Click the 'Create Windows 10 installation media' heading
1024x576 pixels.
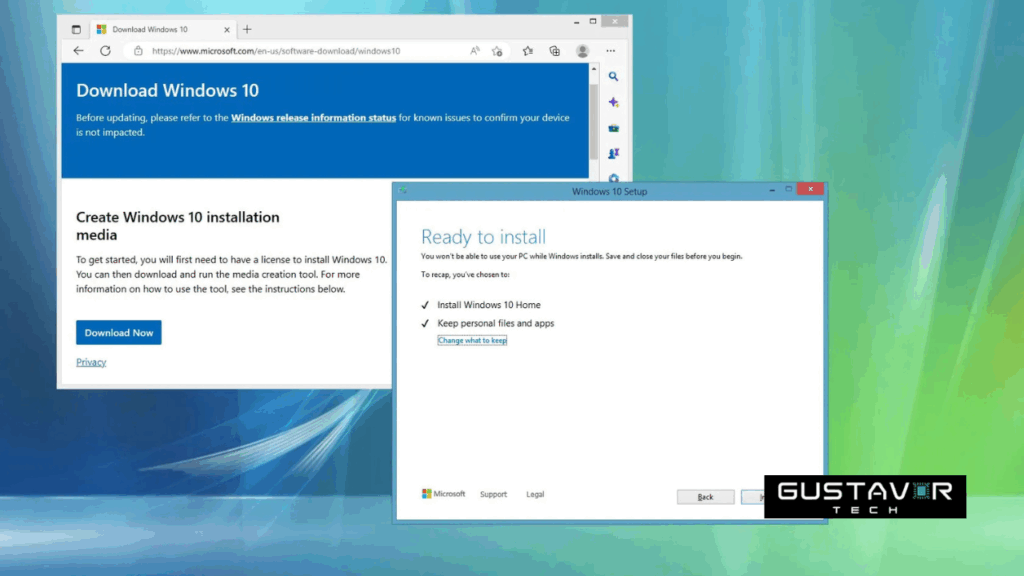coord(178,226)
